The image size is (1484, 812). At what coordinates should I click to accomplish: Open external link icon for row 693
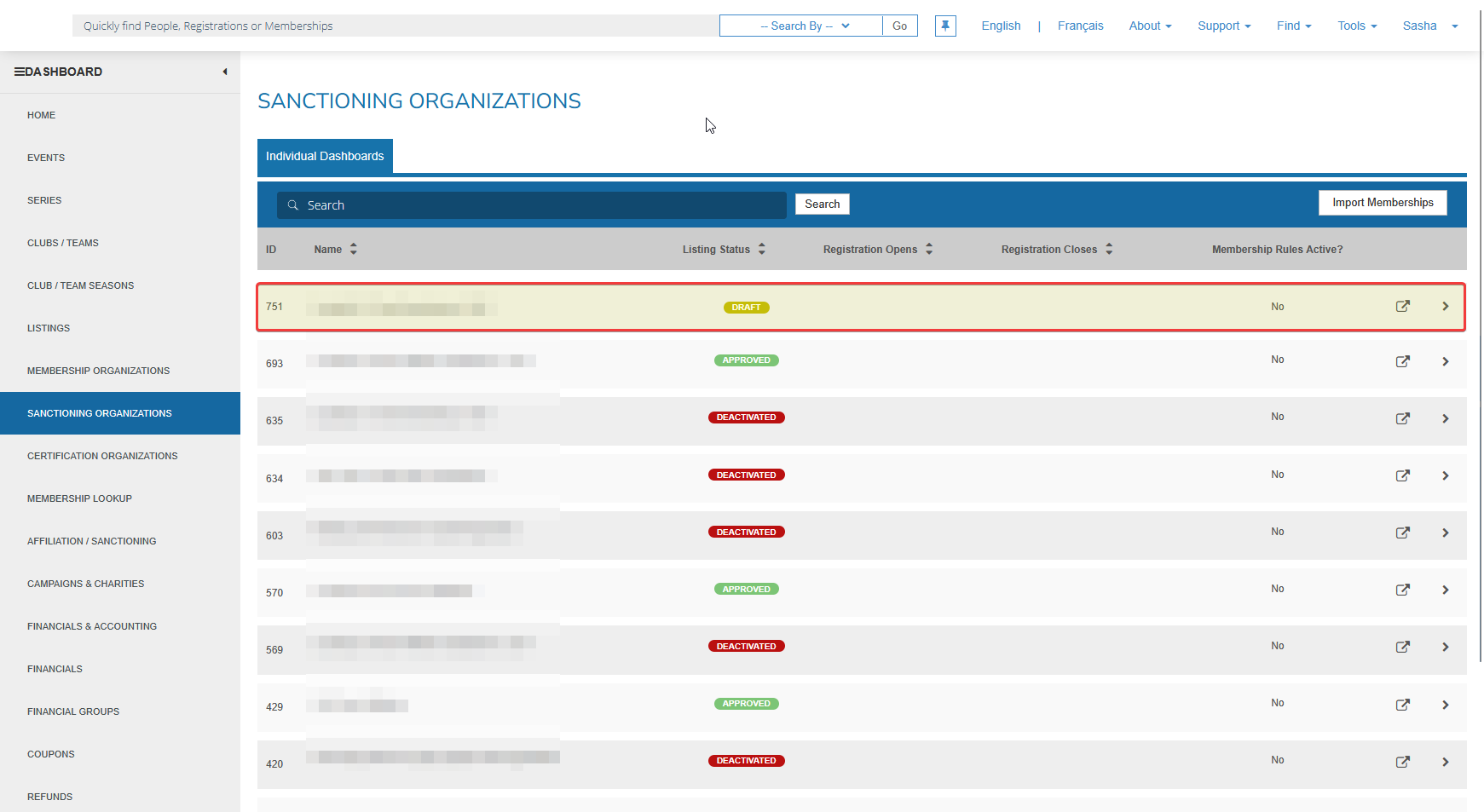1402,361
